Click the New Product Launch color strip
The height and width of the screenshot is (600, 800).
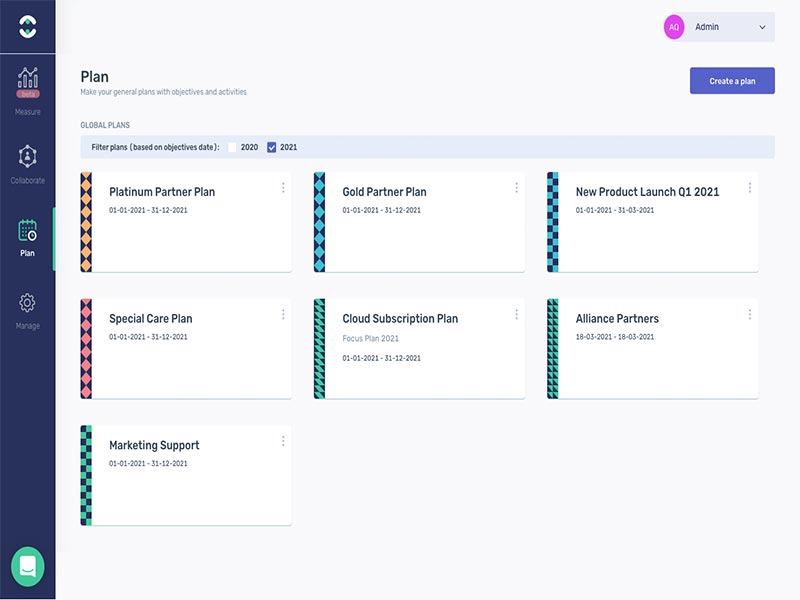point(552,222)
